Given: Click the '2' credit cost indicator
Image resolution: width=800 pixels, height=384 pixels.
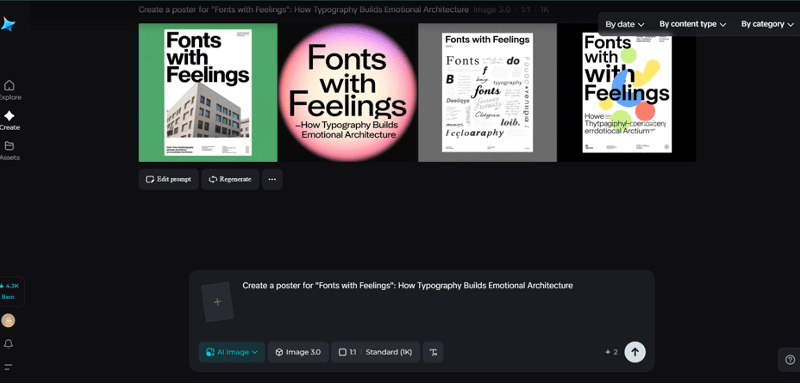Looking at the screenshot, I should [x=611, y=352].
